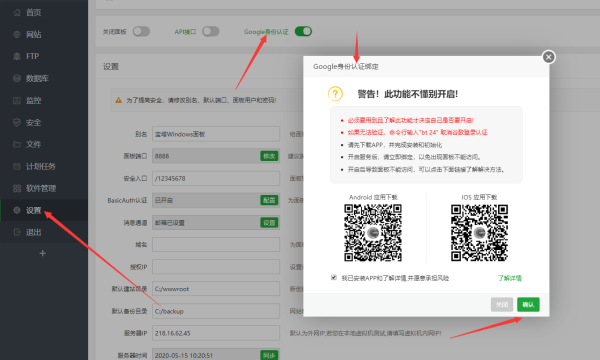Click the IOS 应用下载 QR code
This screenshot has height=360, width=600.
click(479, 233)
